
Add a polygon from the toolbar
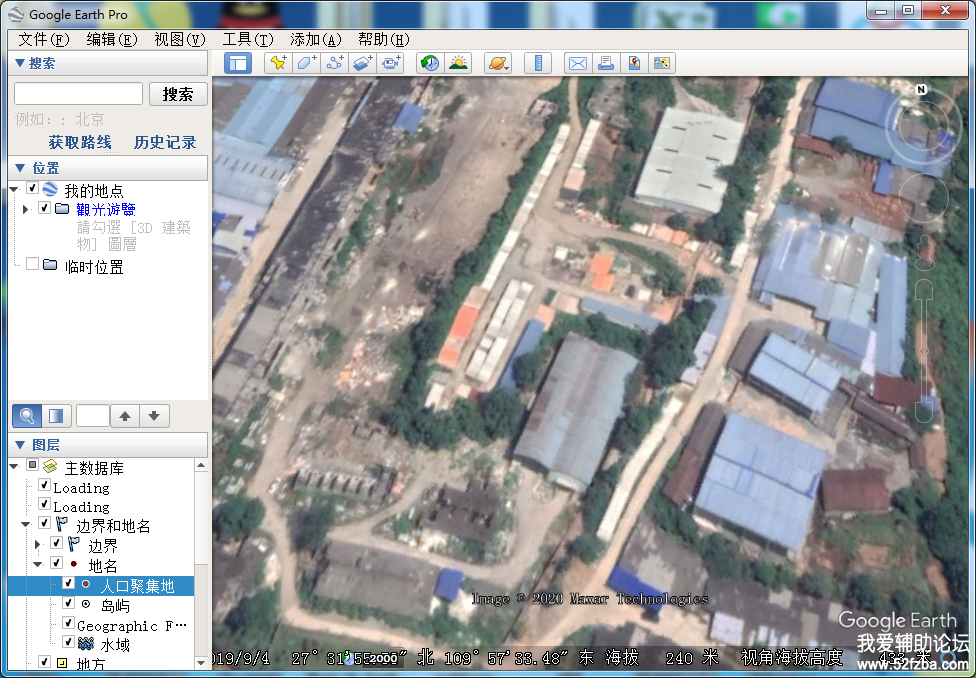pyautogui.click(x=306, y=63)
